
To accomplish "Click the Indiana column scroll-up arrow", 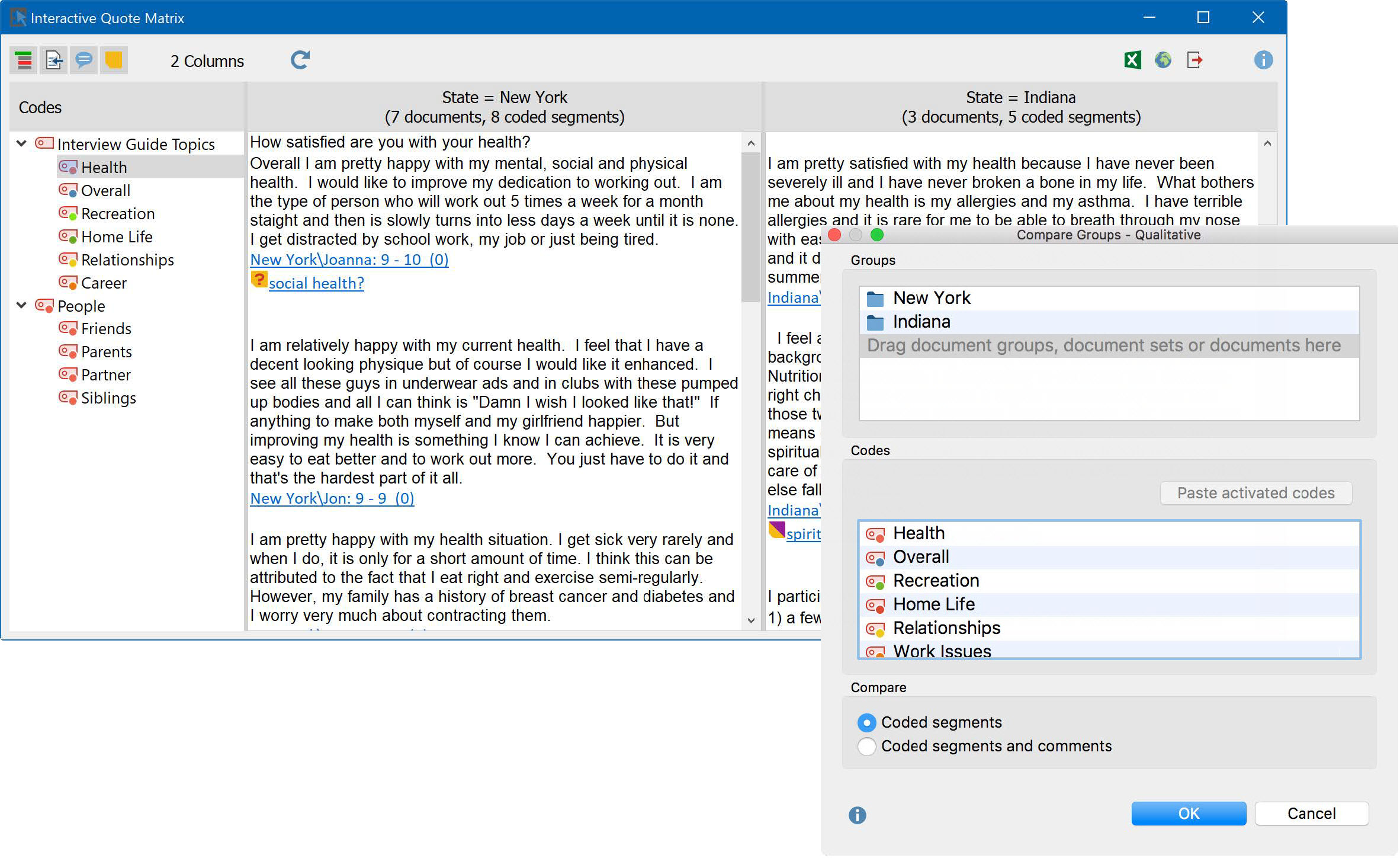I will 1267,143.
